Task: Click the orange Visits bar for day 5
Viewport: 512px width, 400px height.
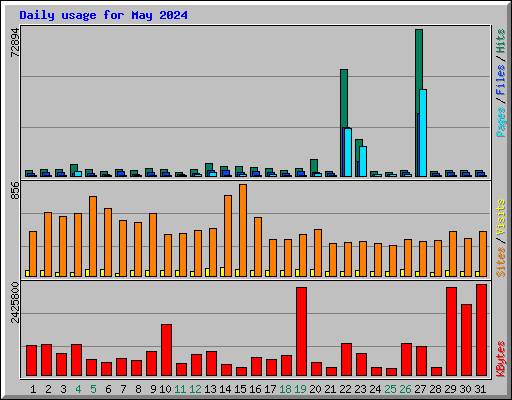Action: [93, 236]
